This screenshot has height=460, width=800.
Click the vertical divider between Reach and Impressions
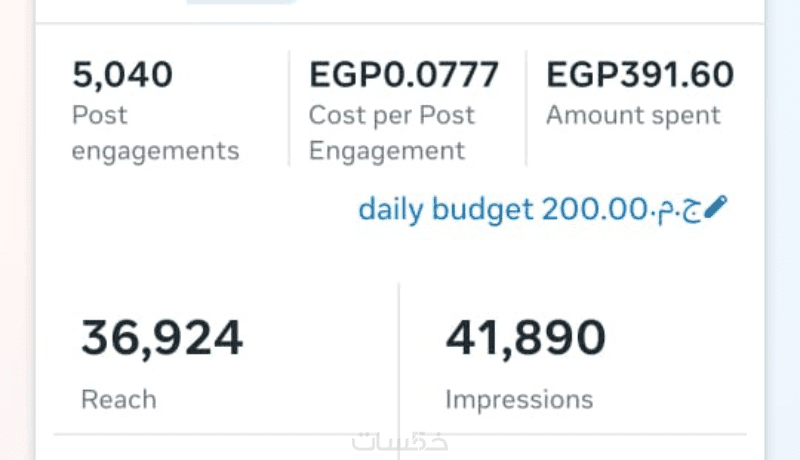click(x=399, y=360)
